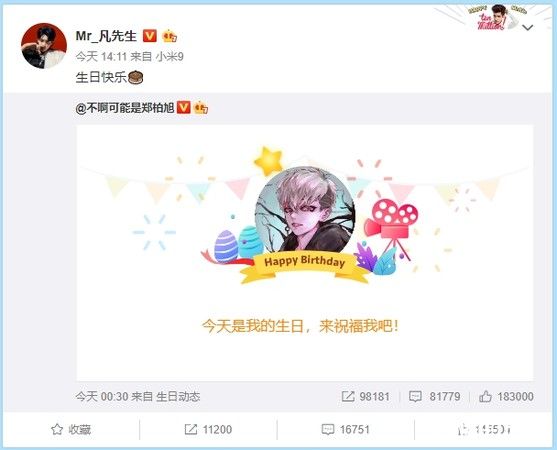
Task: Open @不啊可能是郑柏旭 mention link
Action: (125, 108)
